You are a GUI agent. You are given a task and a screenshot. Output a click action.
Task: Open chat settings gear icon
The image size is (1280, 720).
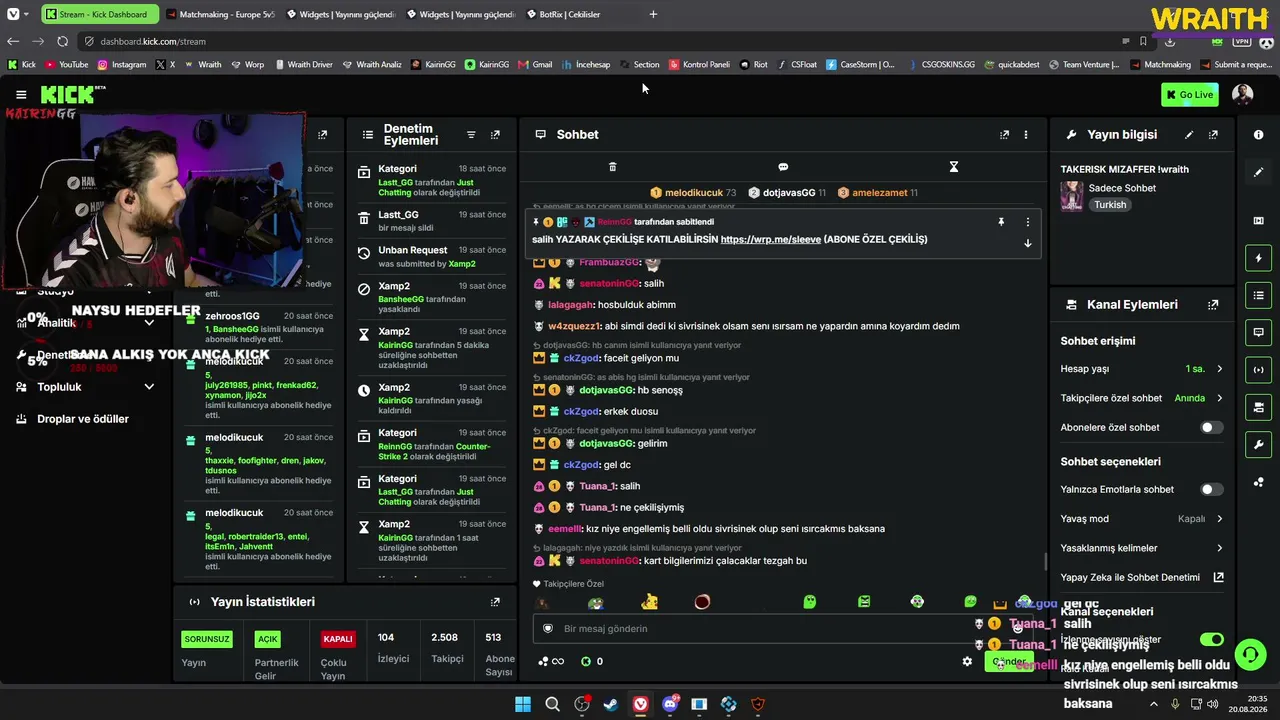point(967,661)
